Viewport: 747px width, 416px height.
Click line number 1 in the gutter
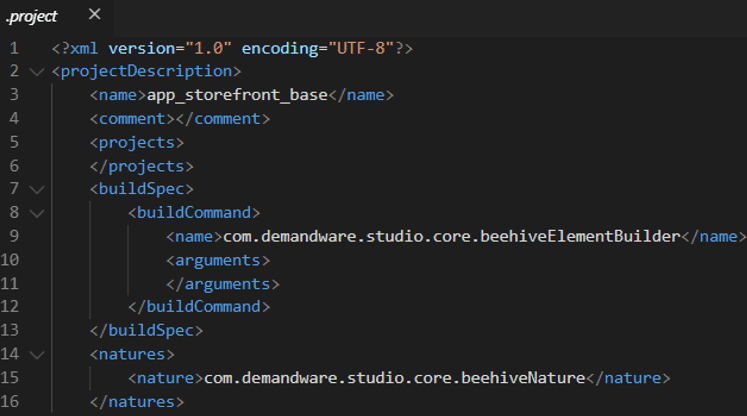point(14,48)
